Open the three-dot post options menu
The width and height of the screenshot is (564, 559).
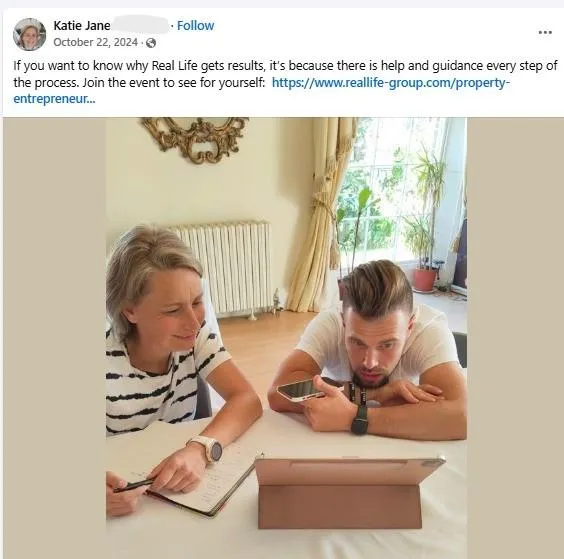click(x=545, y=32)
